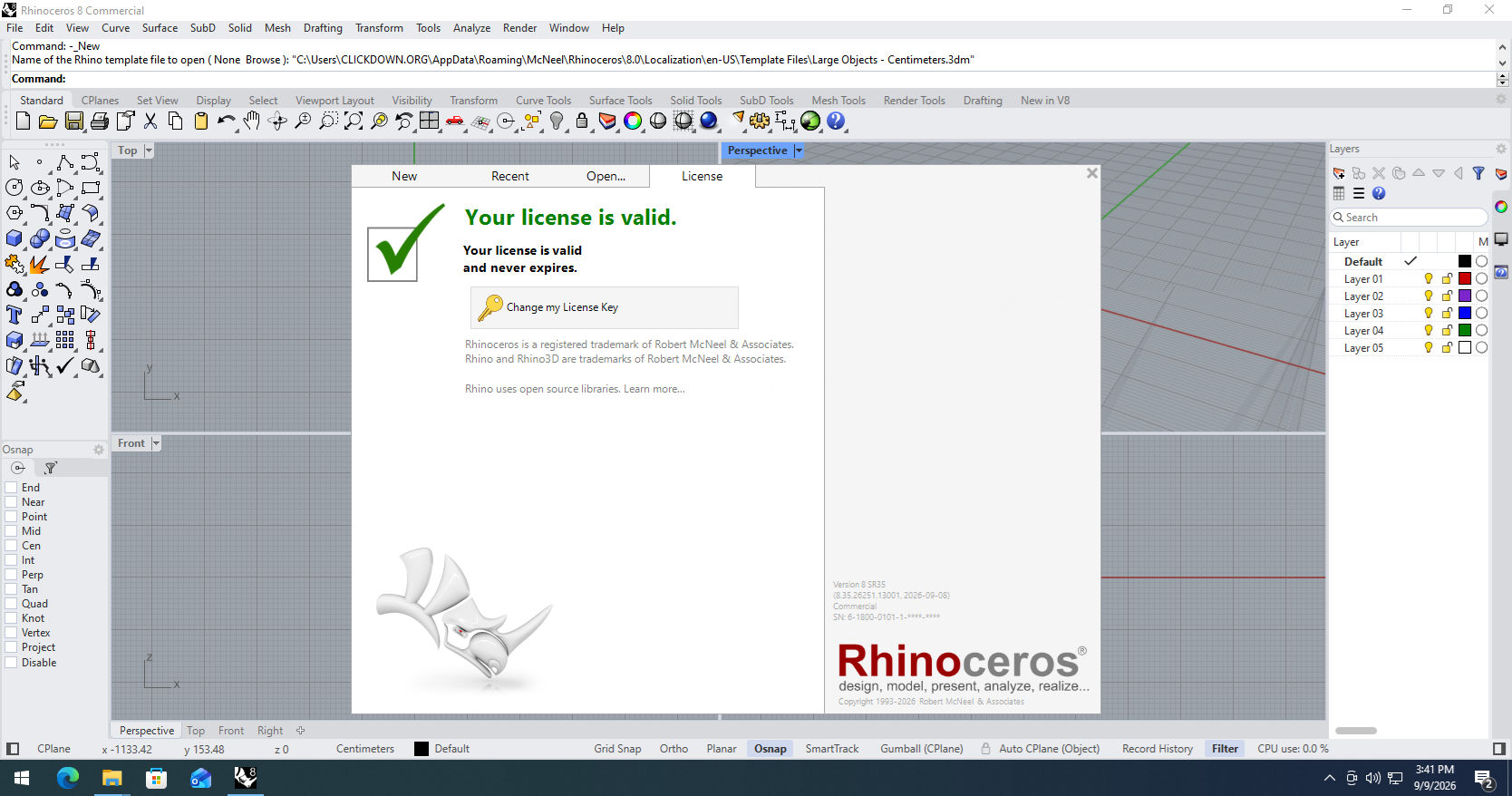
Task: Click the Save floppy disk icon
Action: pos(74,121)
